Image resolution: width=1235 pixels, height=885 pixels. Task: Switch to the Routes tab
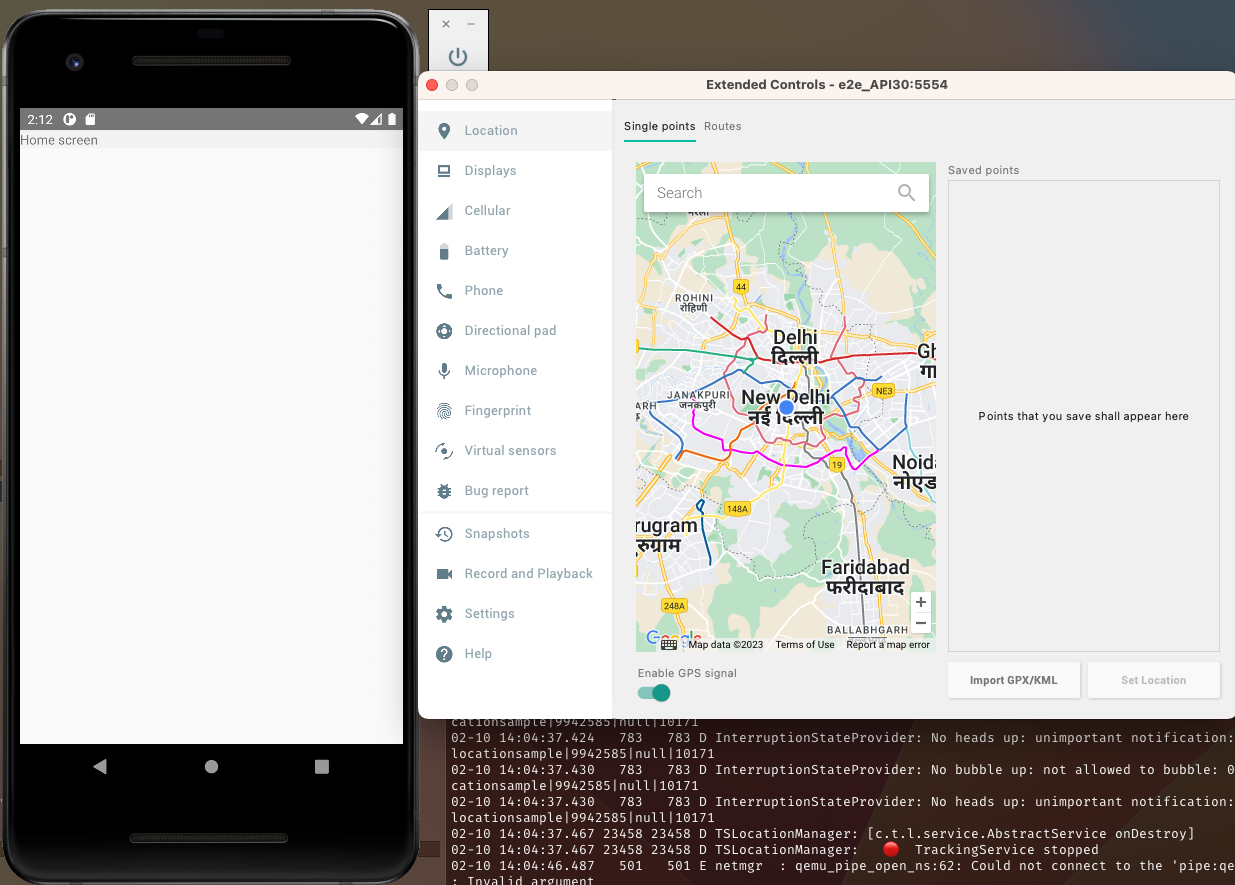pos(724,126)
